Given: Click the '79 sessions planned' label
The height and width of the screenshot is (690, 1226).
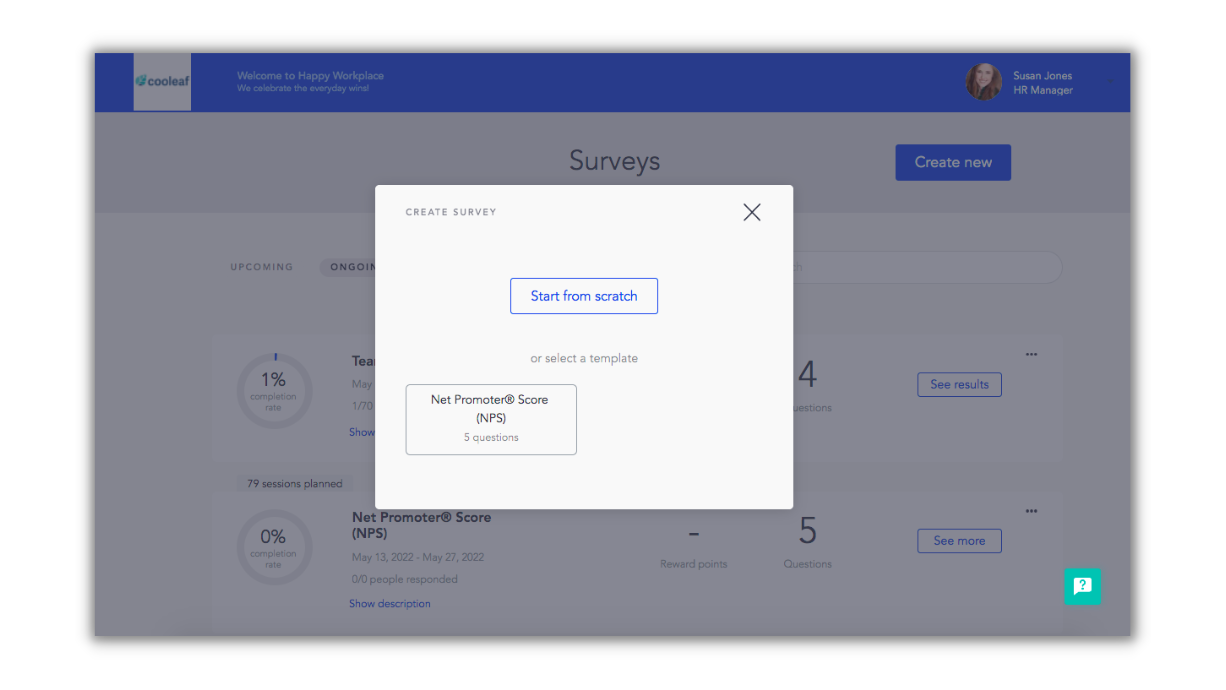Looking at the screenshot, I should [295, 484].
